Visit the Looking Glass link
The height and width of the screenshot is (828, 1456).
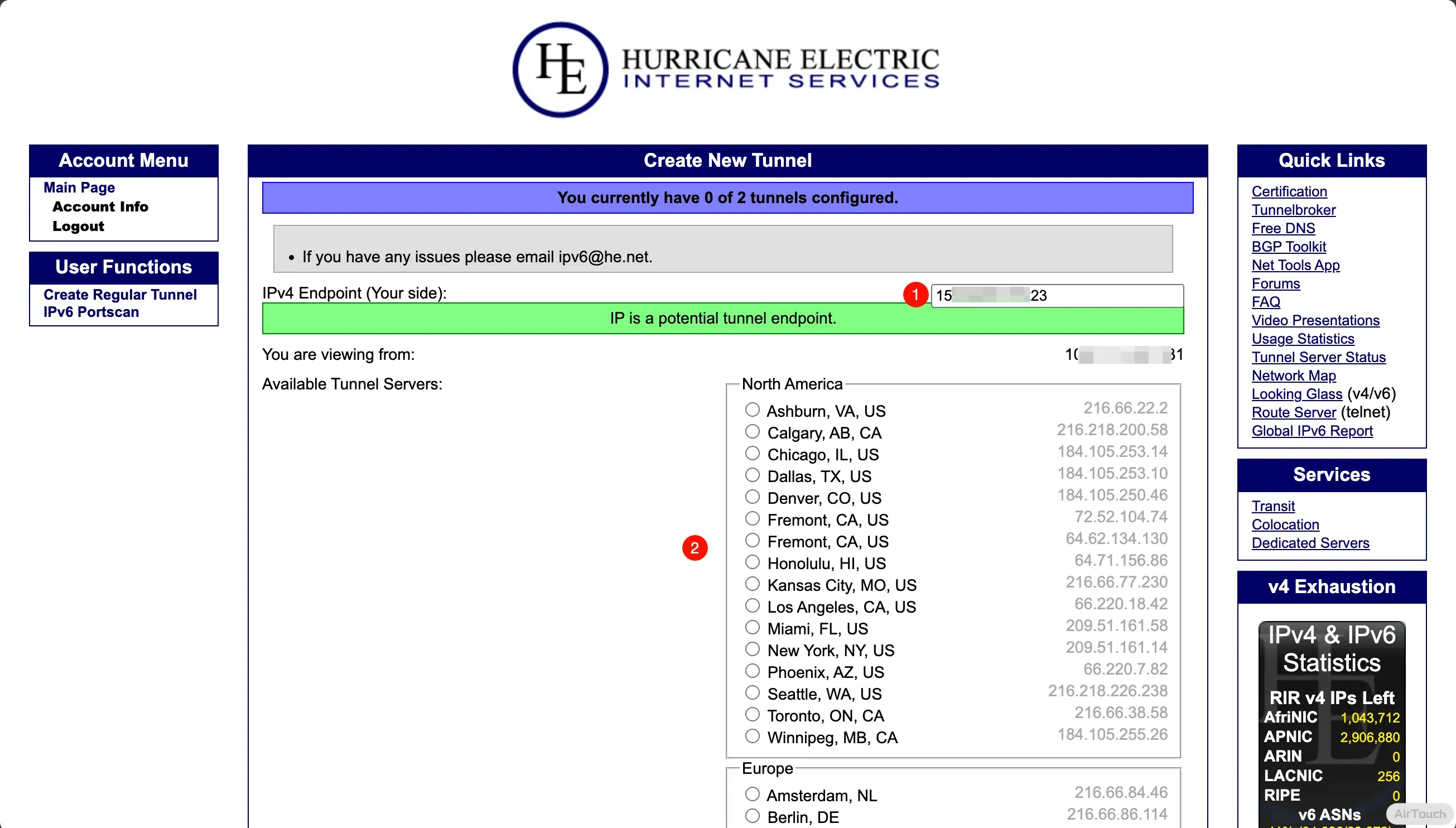click(x=1296, y=394)
